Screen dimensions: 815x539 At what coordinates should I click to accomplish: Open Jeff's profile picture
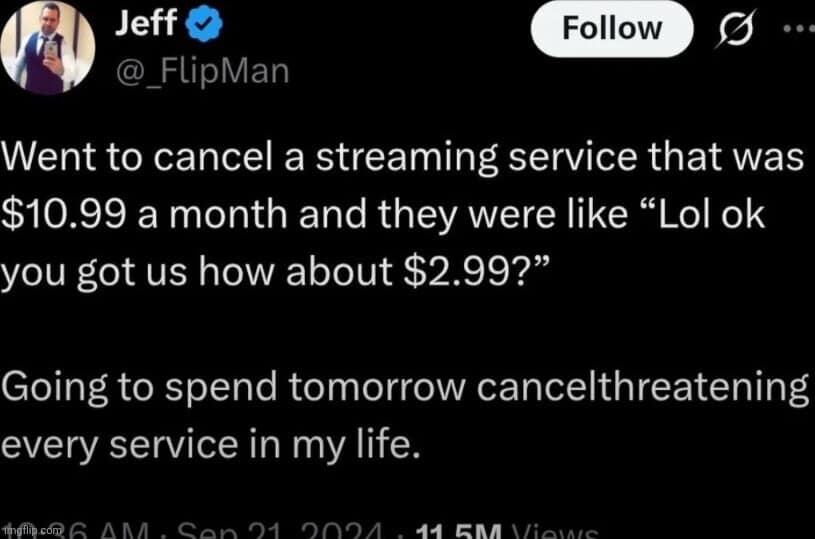click(x=47, y=48)
